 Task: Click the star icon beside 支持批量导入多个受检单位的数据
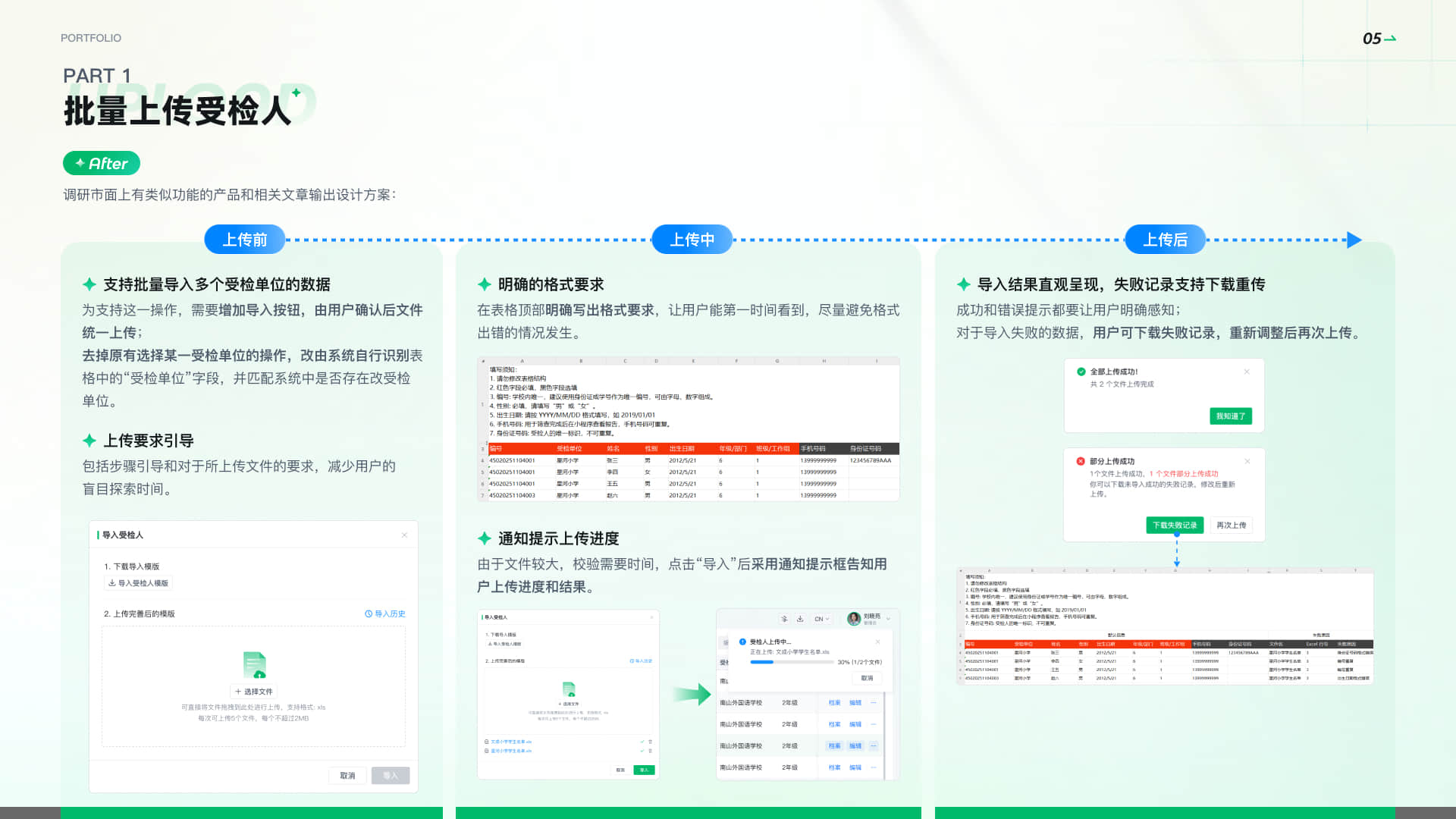point(89,284)
